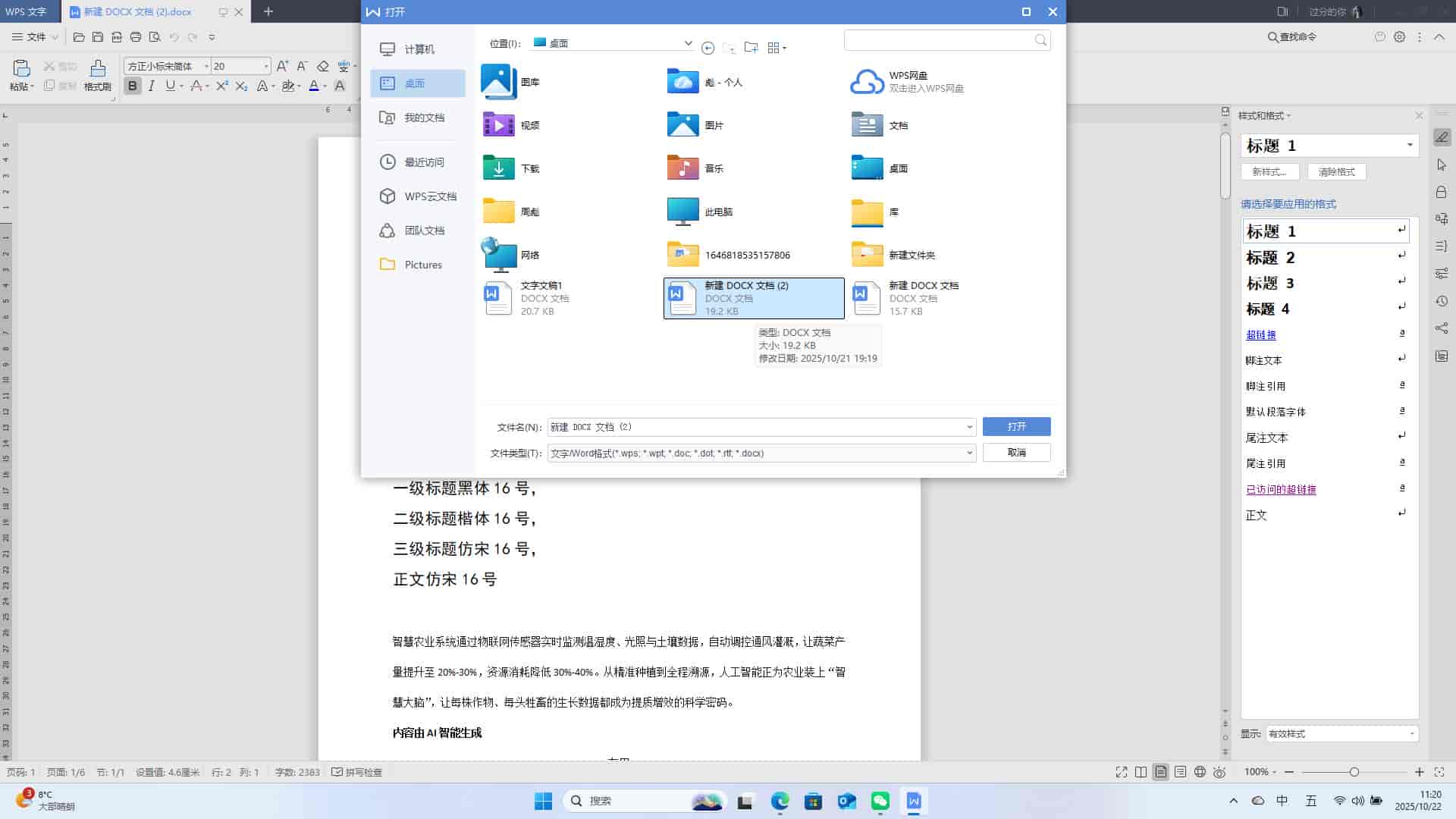The height and width of the screenshot is (819, 1456).
Task: Apply the 已访问的超链接 style
Action: 1326,490
